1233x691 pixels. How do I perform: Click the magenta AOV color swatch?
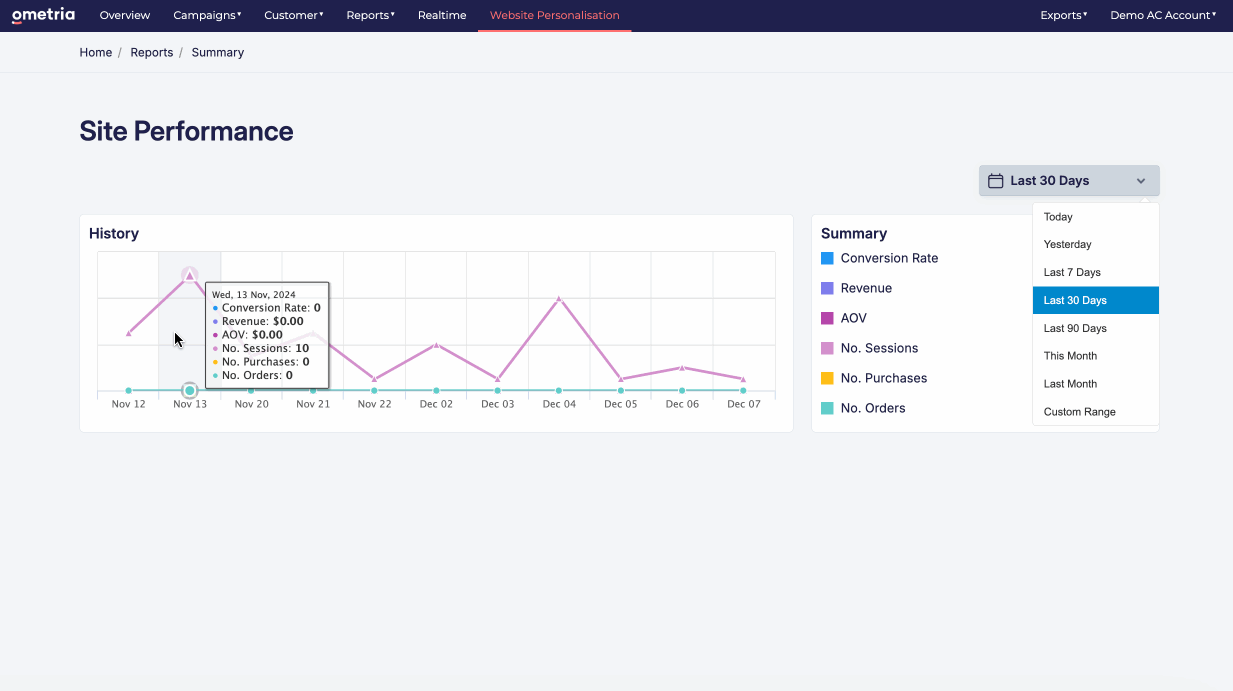(827, 318)
